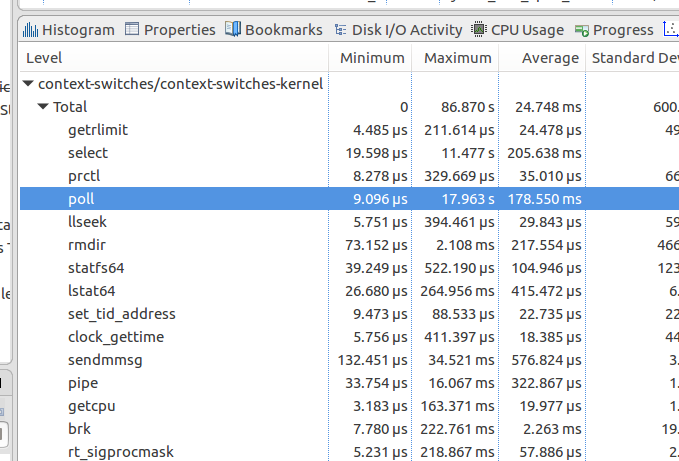This screenshot has height=461, width=679.
Task: Click sendmmsg minimum value 132.451 µs
Action: (372, 360)
